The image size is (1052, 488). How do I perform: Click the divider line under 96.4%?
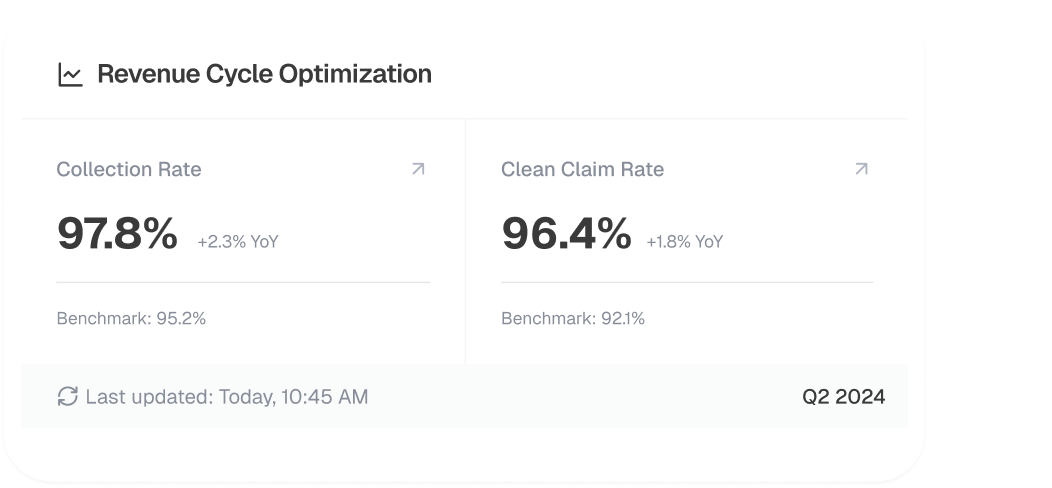687,282
